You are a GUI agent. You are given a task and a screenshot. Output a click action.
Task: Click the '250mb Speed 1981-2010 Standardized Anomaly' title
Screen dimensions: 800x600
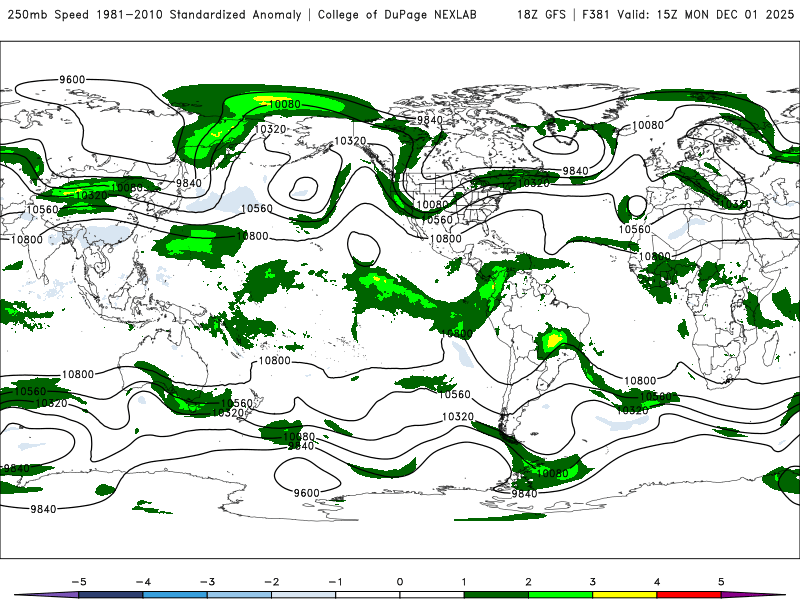point(155,14)
